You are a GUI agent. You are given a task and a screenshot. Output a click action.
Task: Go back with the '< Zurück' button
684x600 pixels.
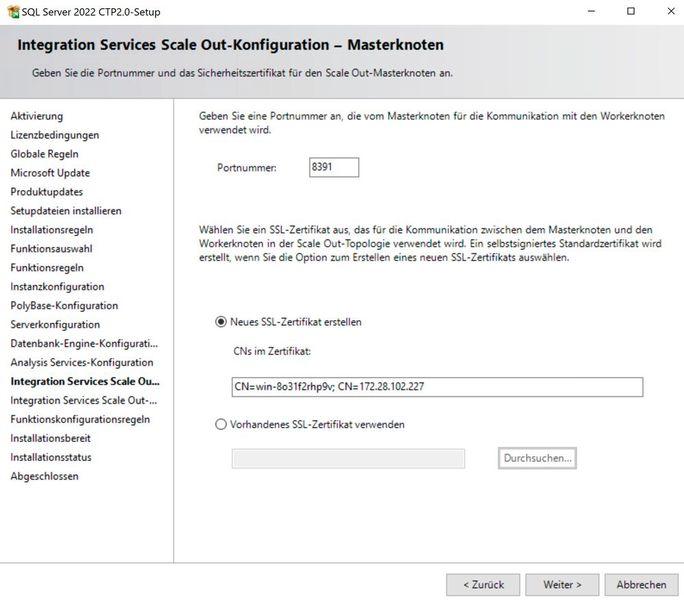click(483, 585)
